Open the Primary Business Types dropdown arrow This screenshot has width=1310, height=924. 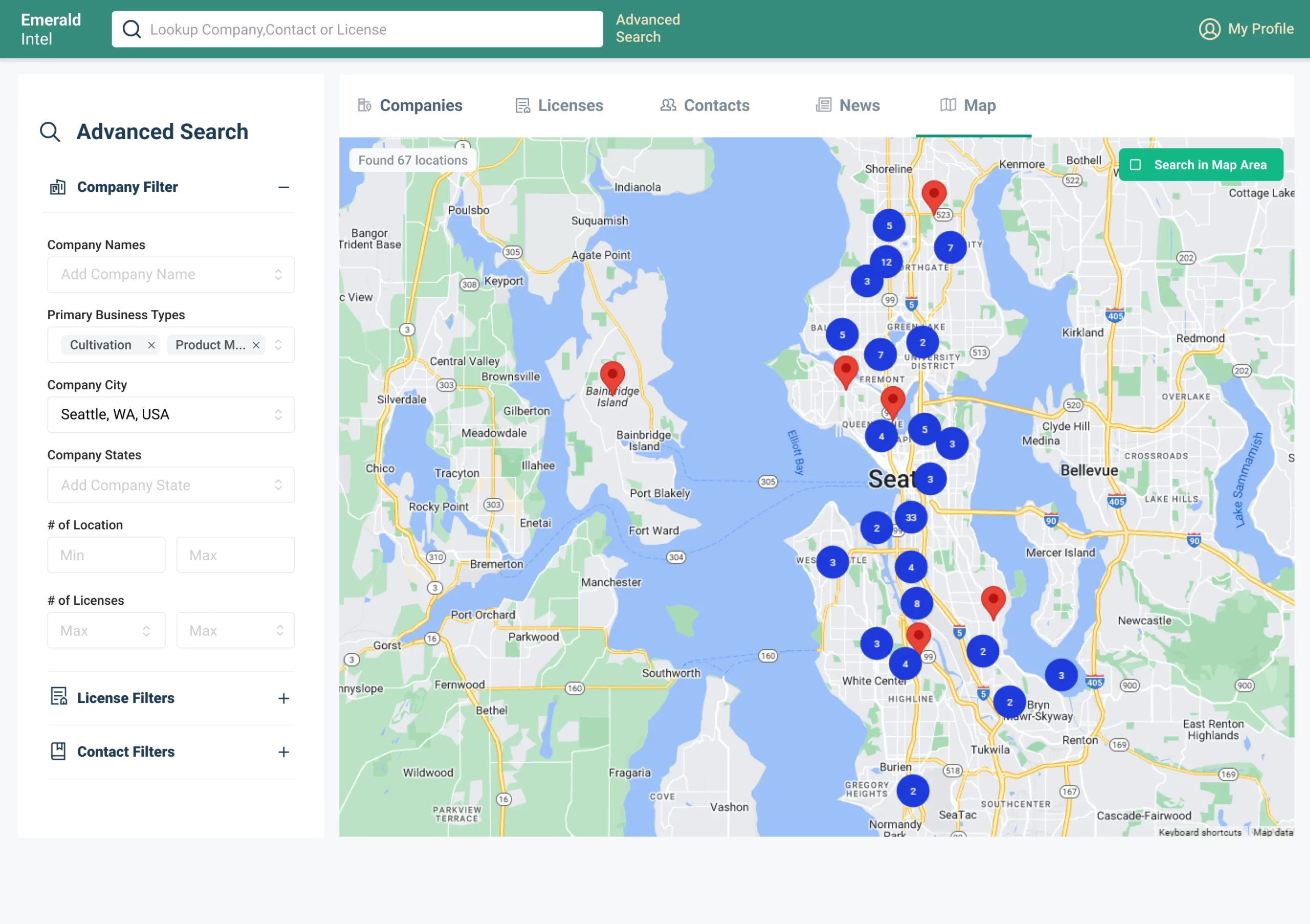pos(278,345)
